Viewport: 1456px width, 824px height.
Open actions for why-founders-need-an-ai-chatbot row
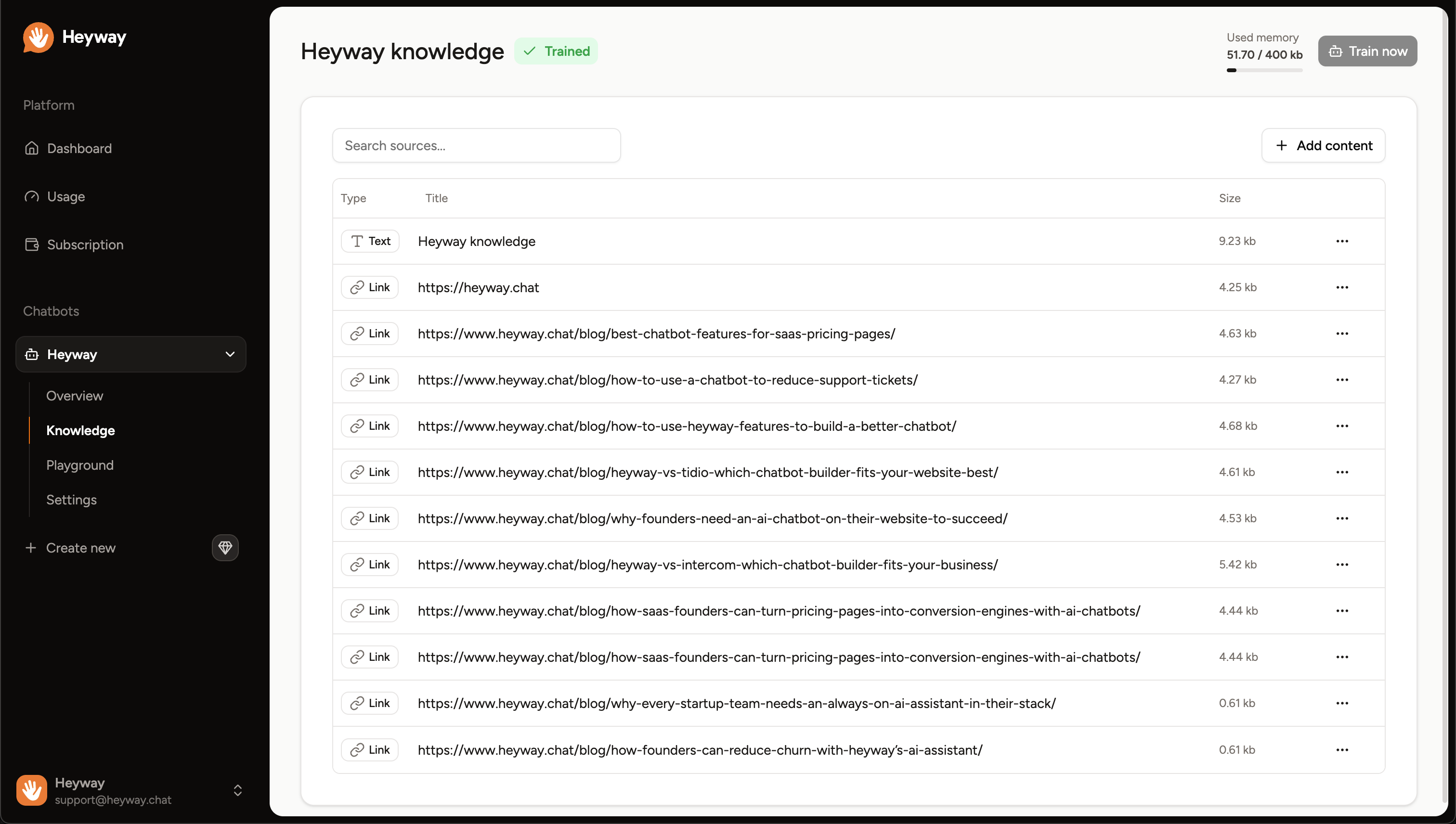tap(1342, 518)
